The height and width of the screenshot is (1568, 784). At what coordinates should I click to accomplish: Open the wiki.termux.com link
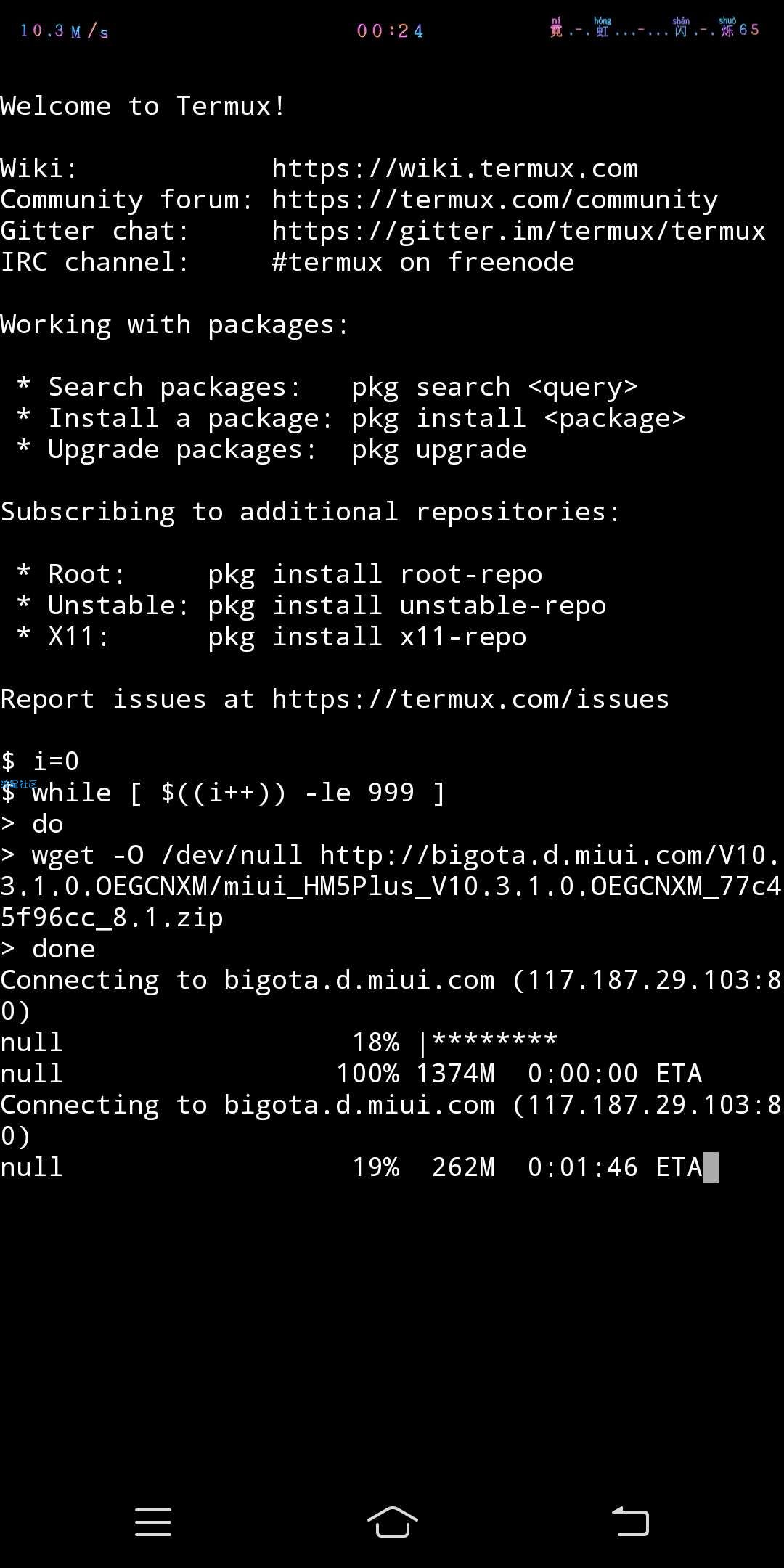(455, 168)
